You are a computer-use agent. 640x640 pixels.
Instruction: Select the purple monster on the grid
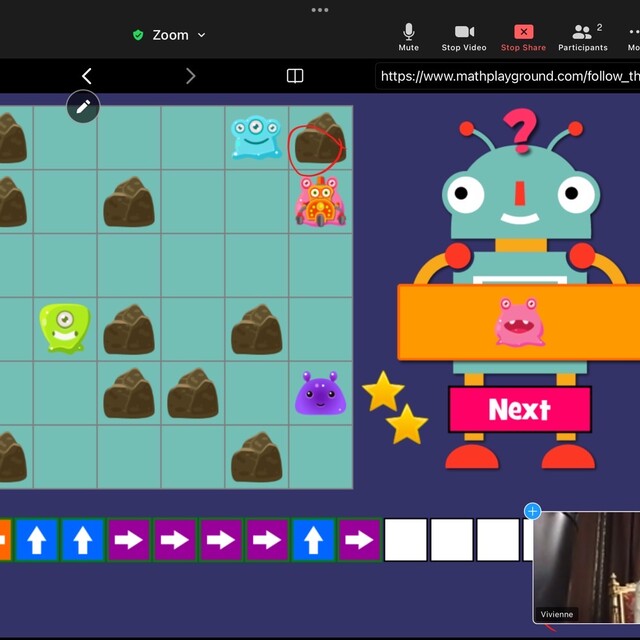[320, 393]
